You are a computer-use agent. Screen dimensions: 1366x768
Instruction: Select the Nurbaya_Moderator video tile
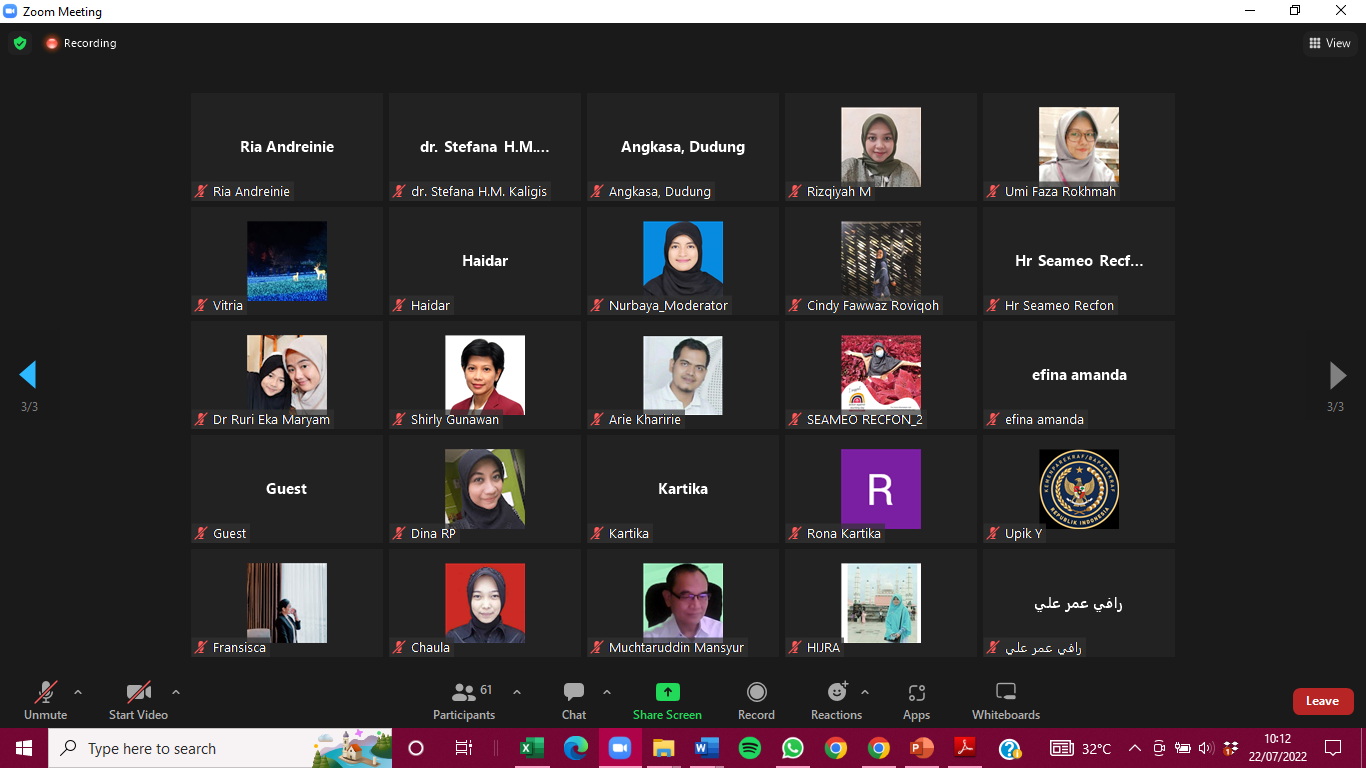683,261
